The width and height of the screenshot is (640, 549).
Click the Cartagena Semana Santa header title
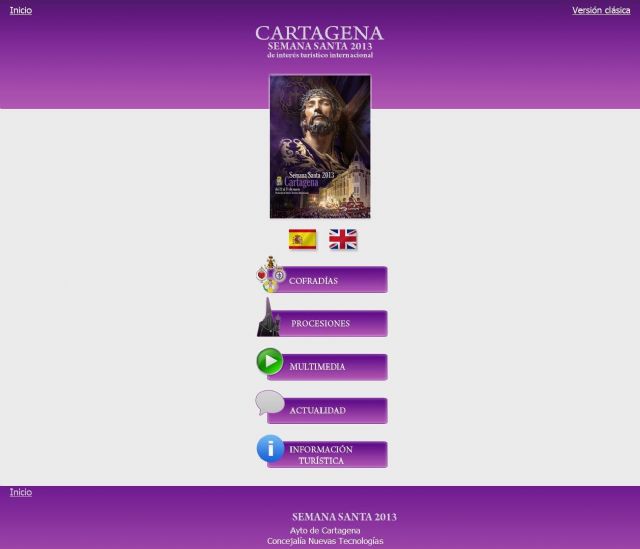click(x=319, y=41)
